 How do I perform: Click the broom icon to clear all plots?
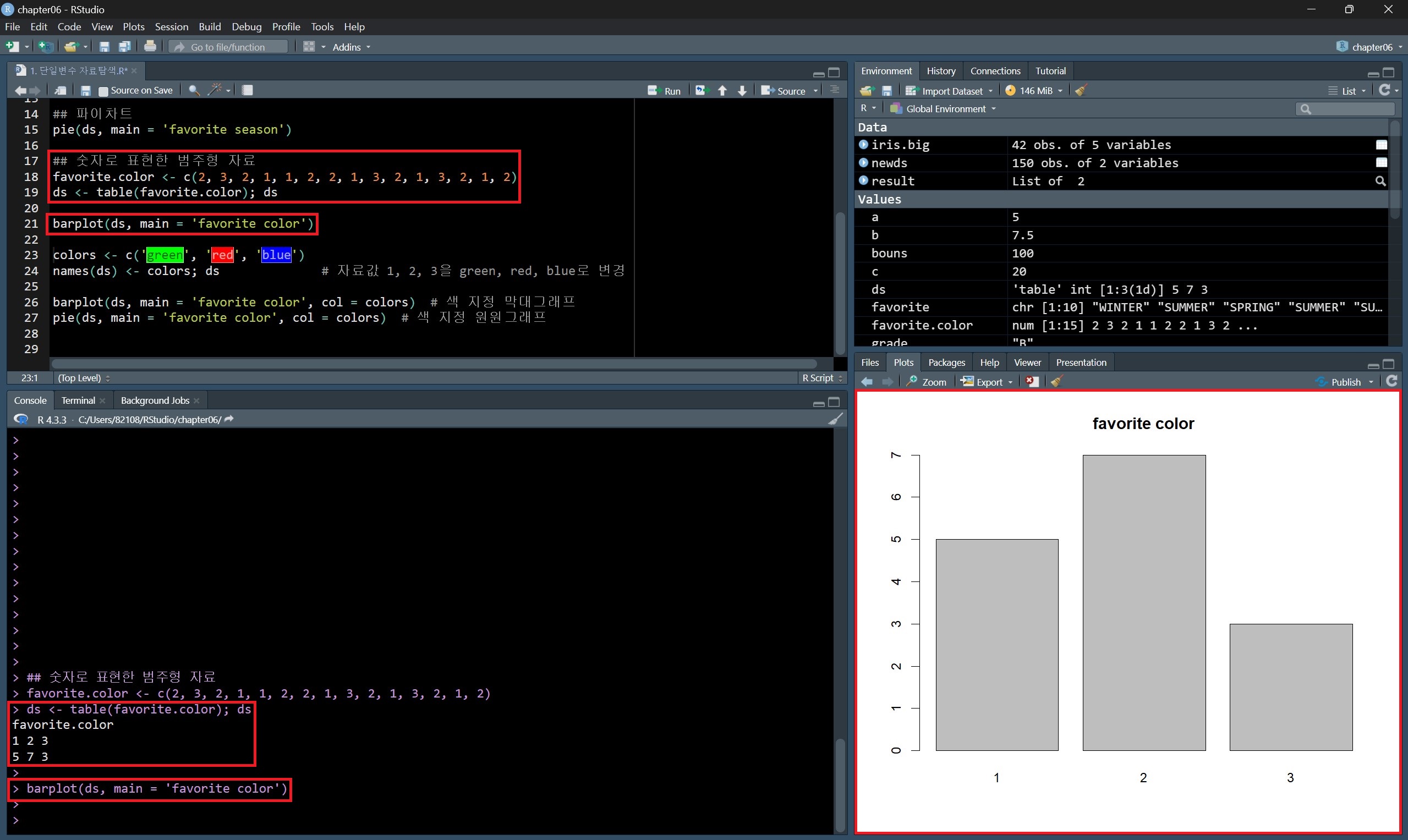tap(1056, 382)
